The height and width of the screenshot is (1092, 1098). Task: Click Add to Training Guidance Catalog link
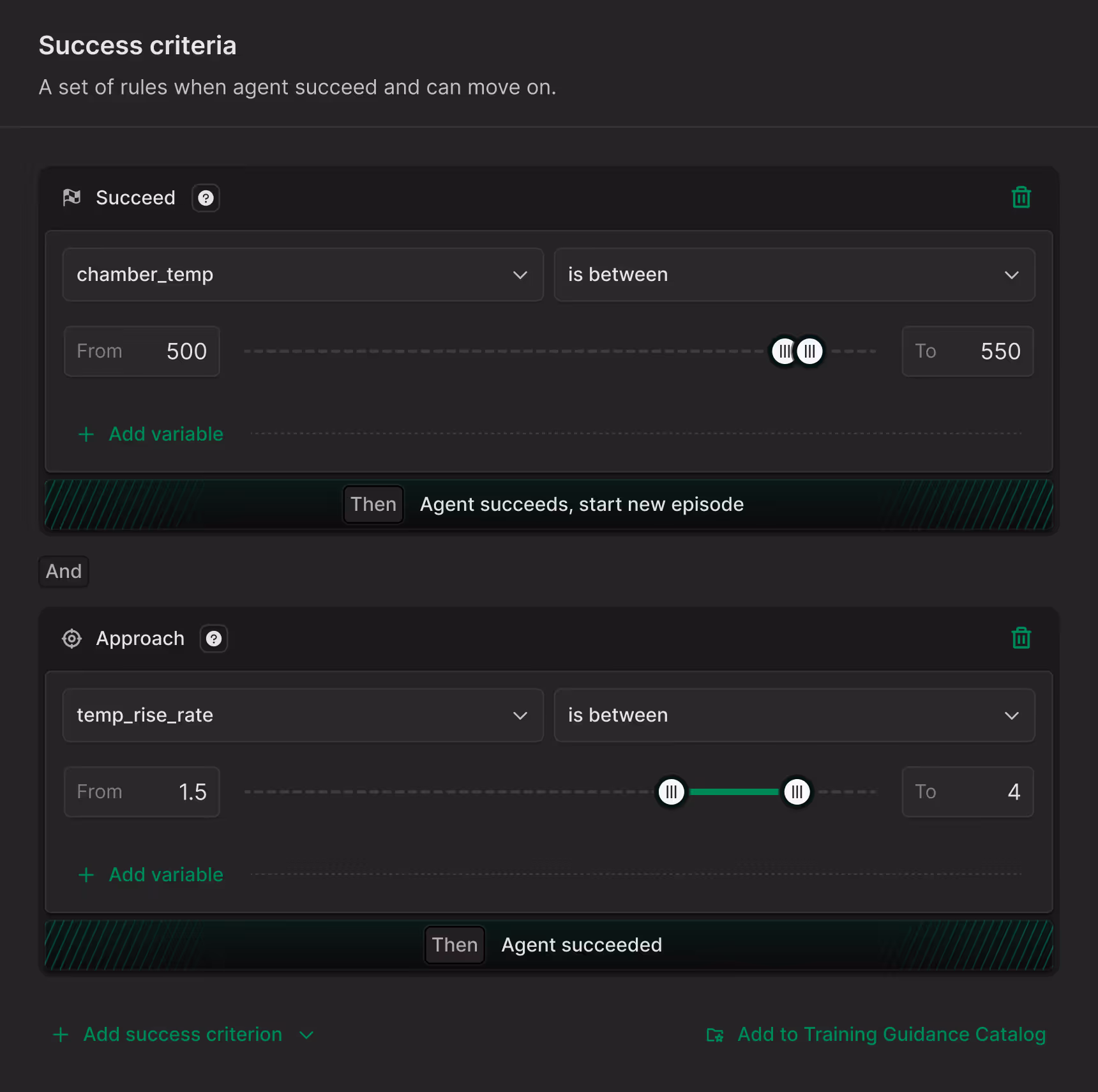[891, 1035]
